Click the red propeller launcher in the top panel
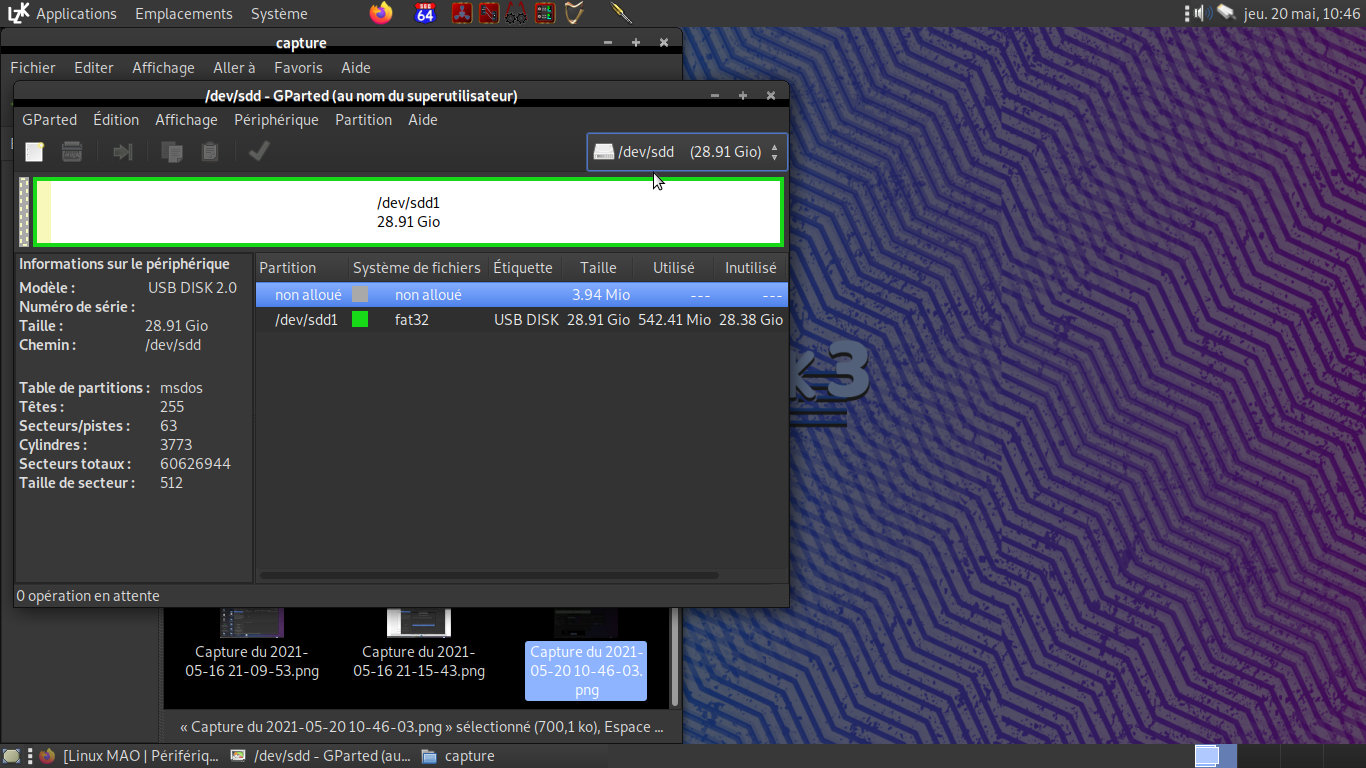1366x768 pixels. coord(461,13)
